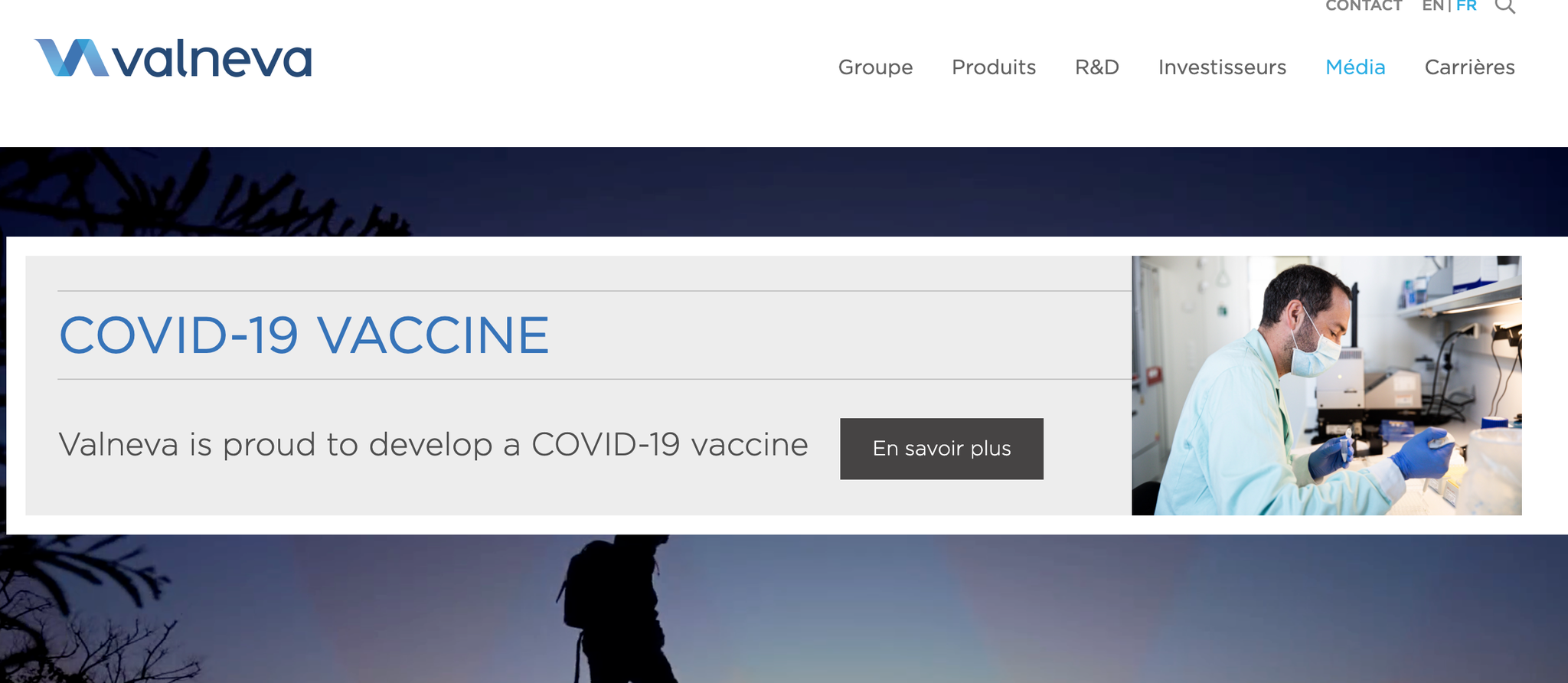This screenshot has height=683, width=1568.
Task: Open the Média menu
Action: click(x=1355, y=67)
